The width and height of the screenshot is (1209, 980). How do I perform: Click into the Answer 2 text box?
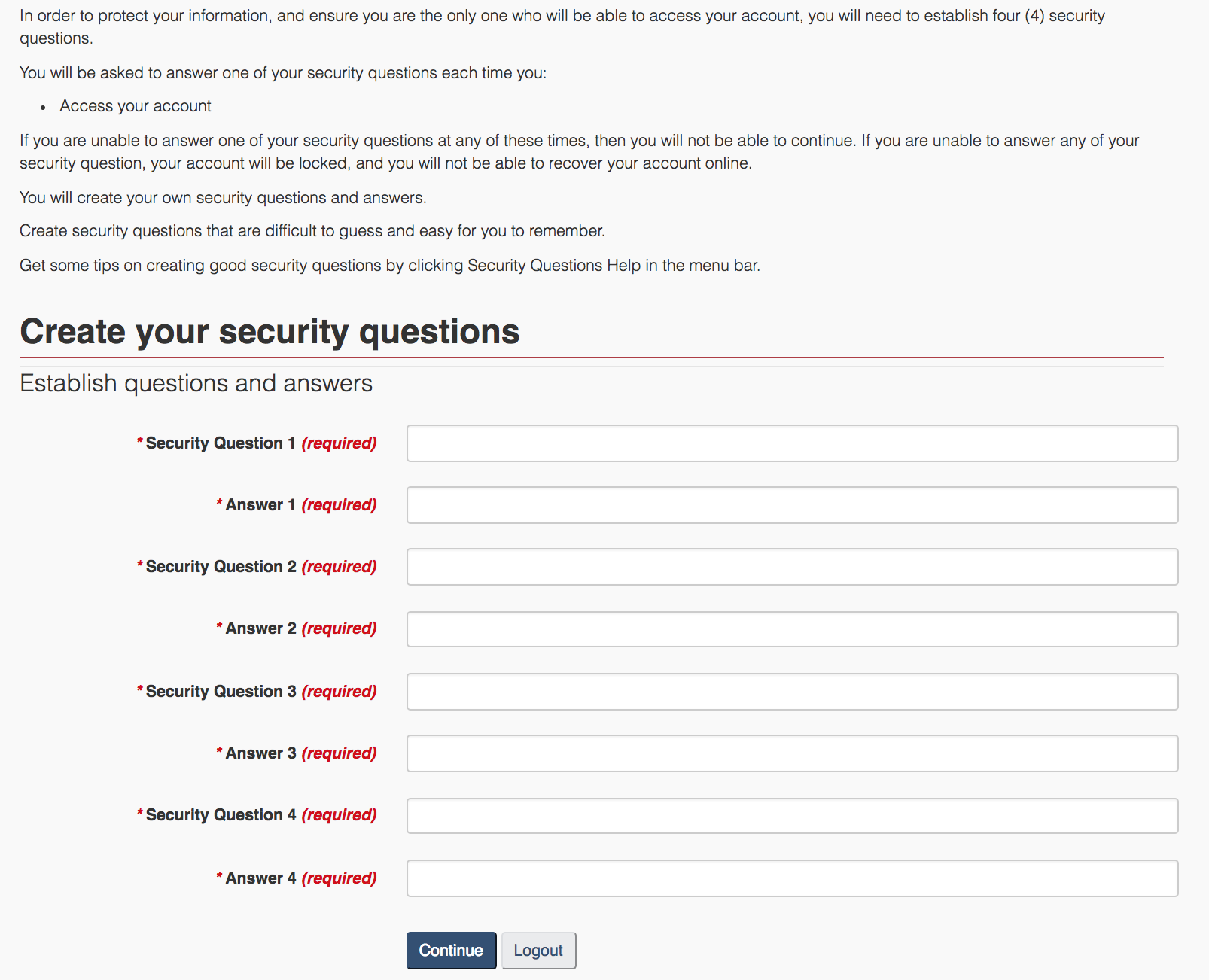(x=792, y=629)
